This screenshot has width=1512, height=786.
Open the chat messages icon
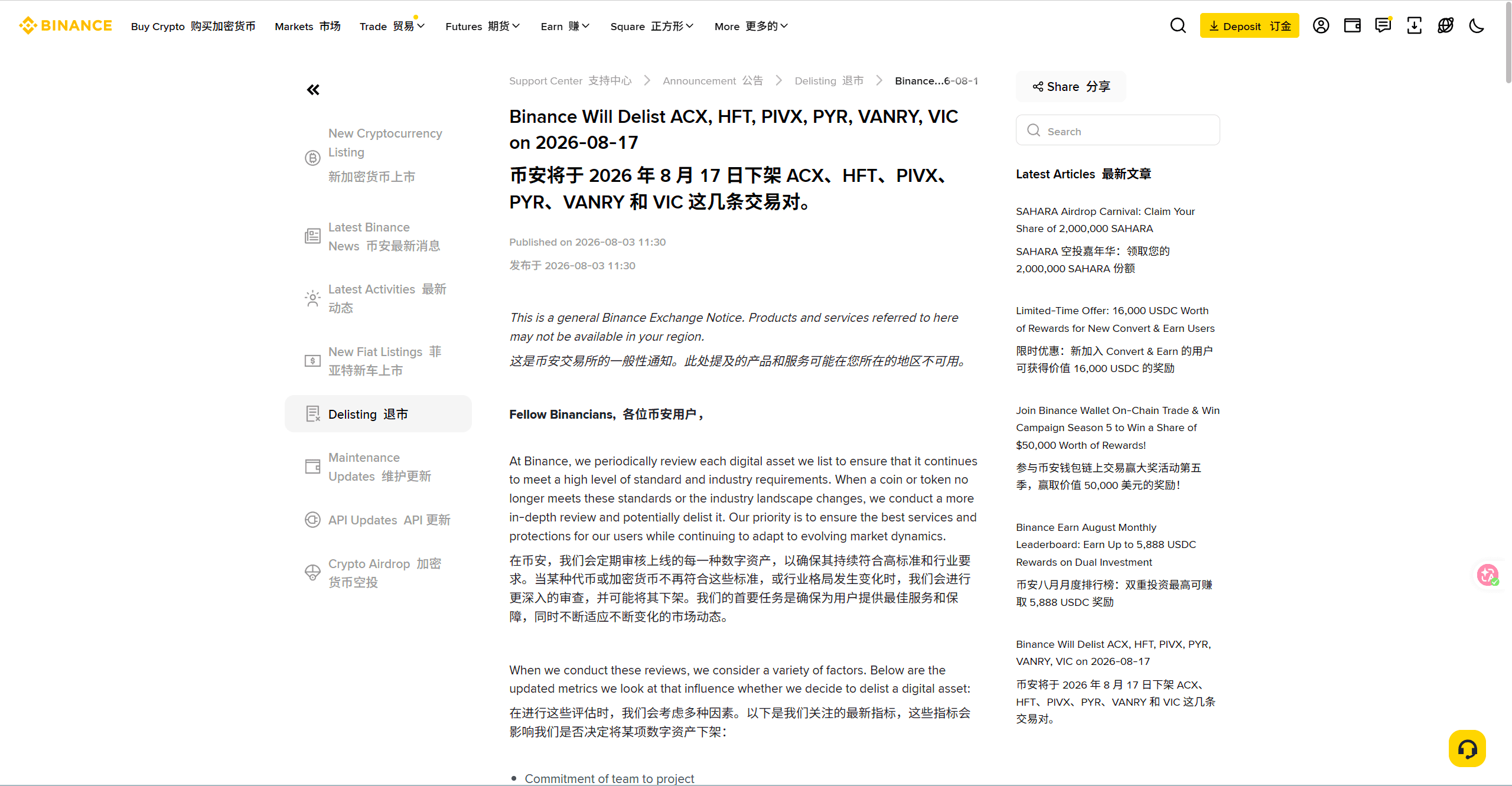click(1383, 25)
